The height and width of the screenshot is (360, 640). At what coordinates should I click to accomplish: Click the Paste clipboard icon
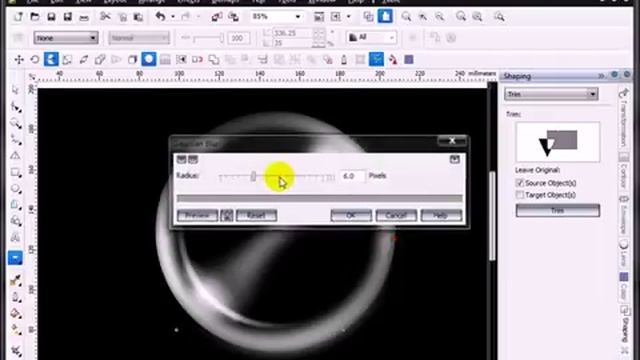point(138,17)
